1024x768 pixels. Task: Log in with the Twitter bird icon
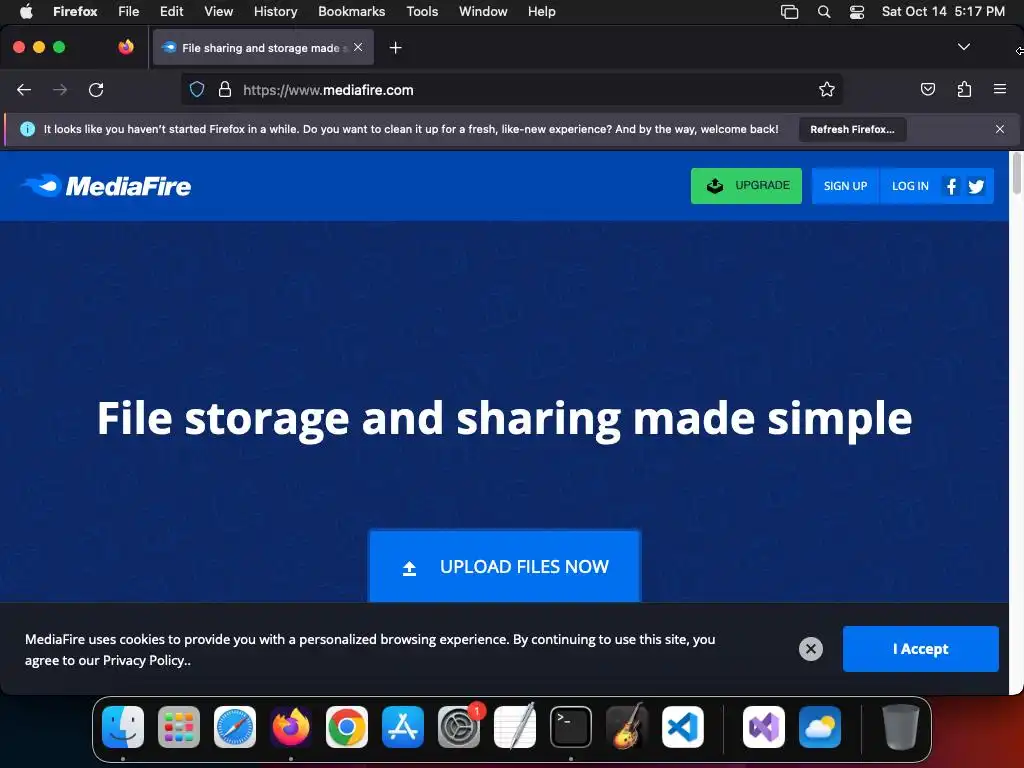(x=976, y=187)
